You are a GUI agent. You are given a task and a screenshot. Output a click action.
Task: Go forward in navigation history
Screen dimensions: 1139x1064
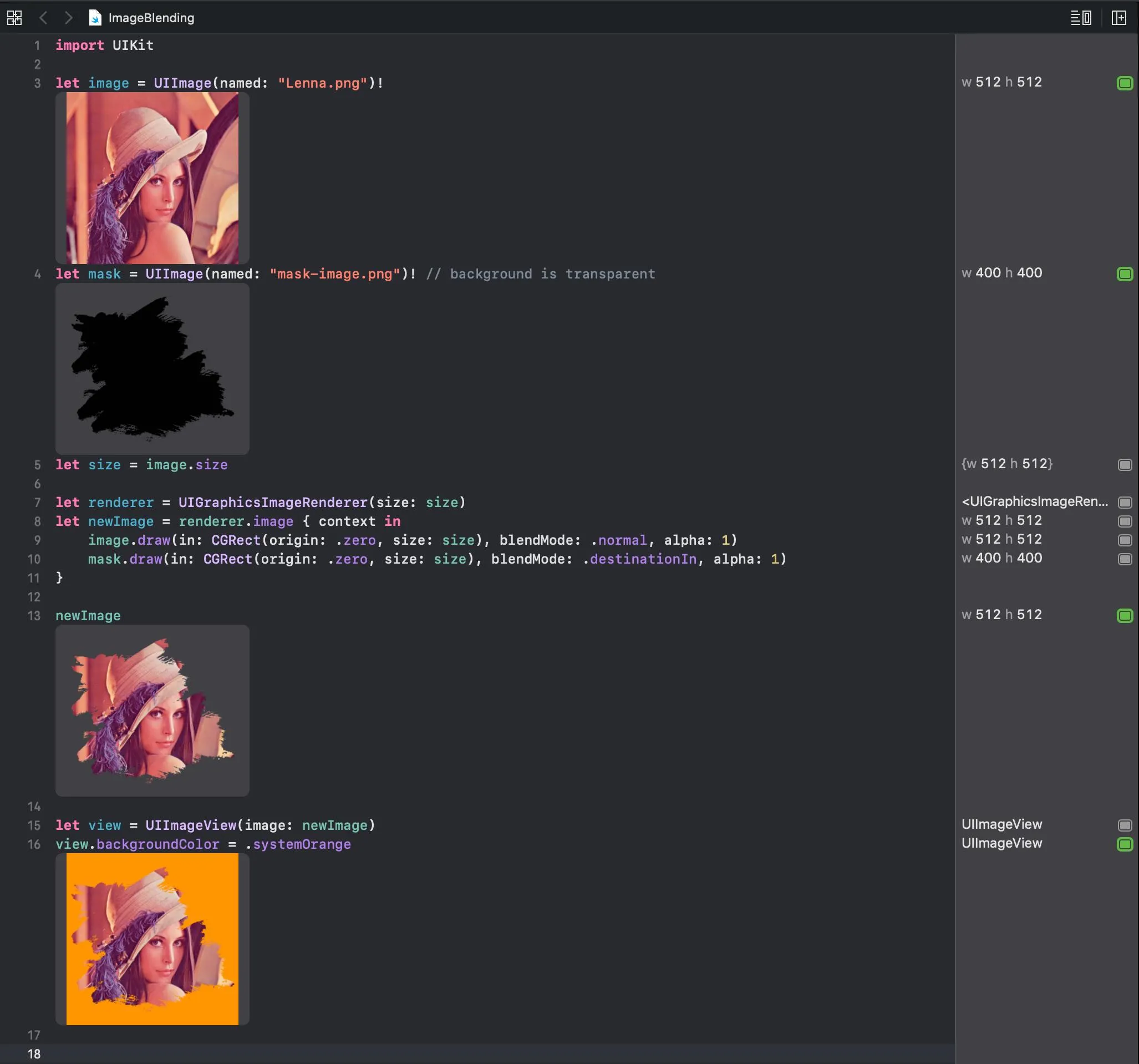tap(68, 18)
